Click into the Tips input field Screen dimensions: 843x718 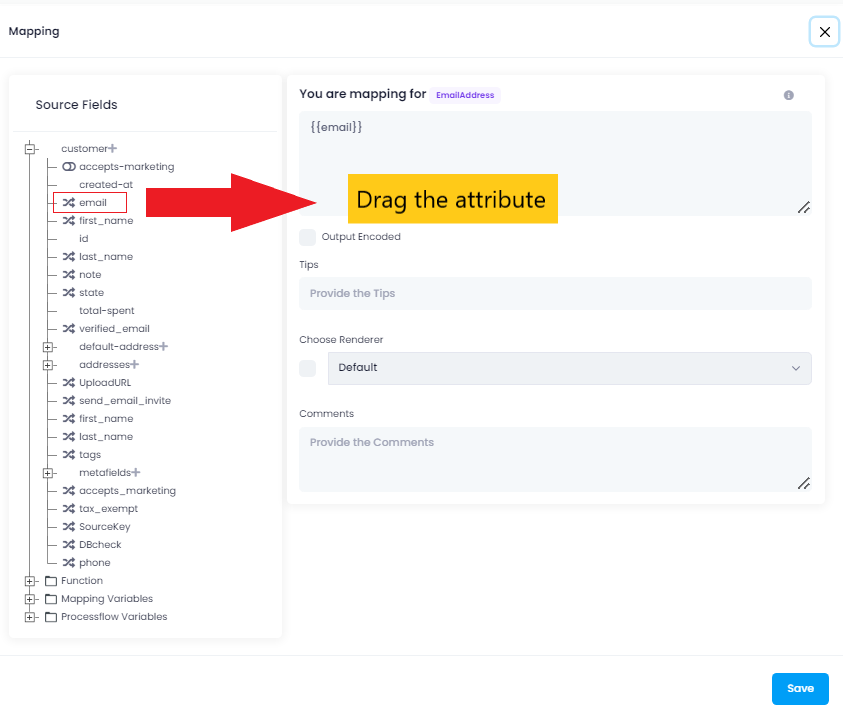click(555, 294)
